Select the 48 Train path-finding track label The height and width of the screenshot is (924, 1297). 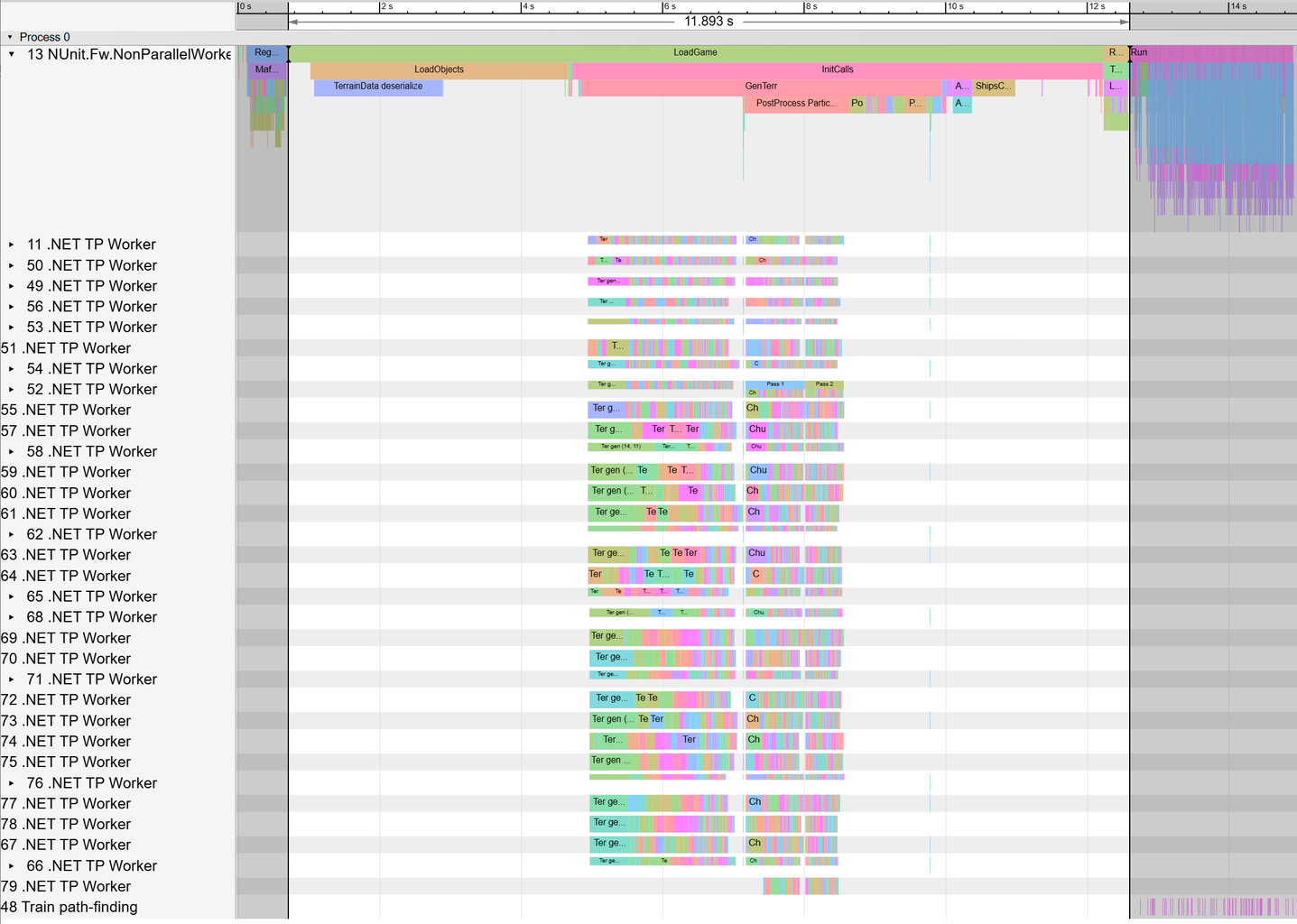69,907
